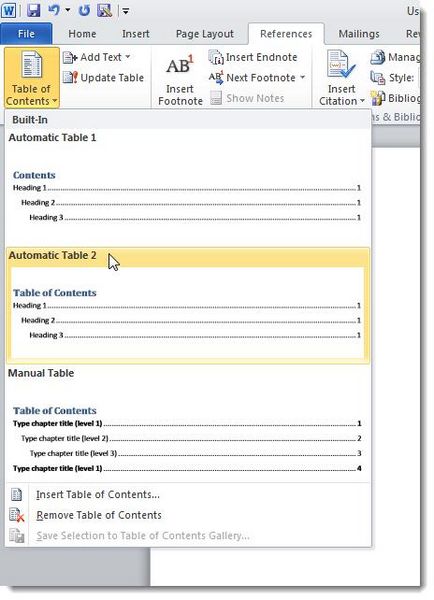Collapse the Table of Contents dropdown button

[32, 78]
